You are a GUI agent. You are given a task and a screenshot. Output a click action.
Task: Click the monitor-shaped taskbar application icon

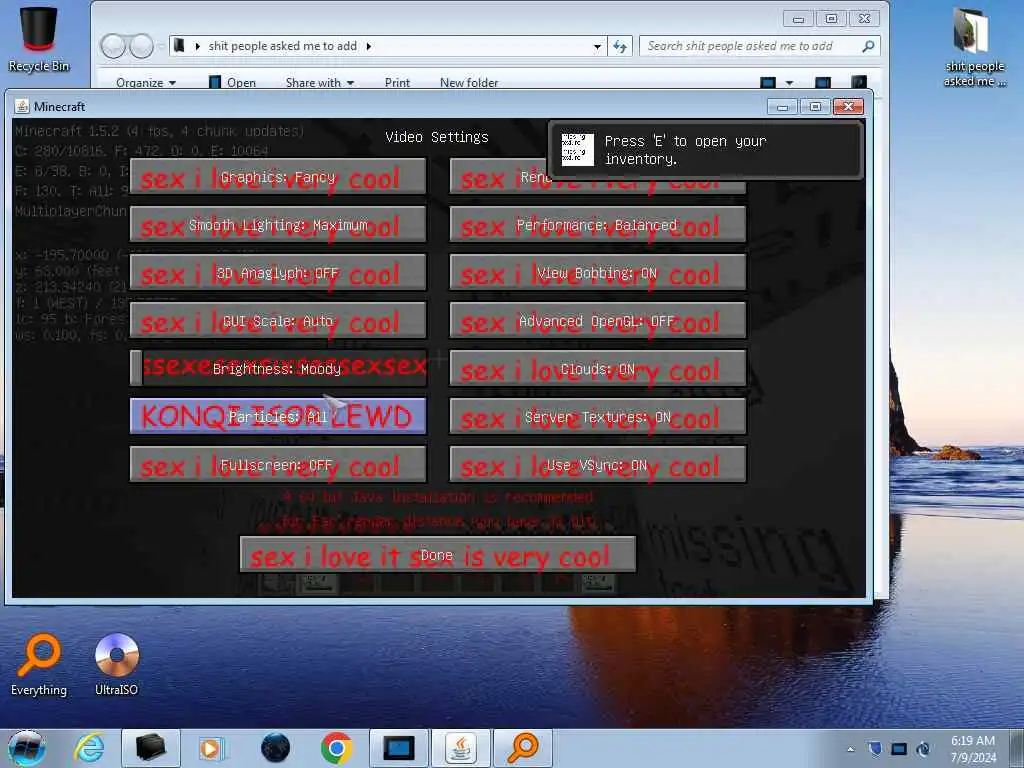399,748
